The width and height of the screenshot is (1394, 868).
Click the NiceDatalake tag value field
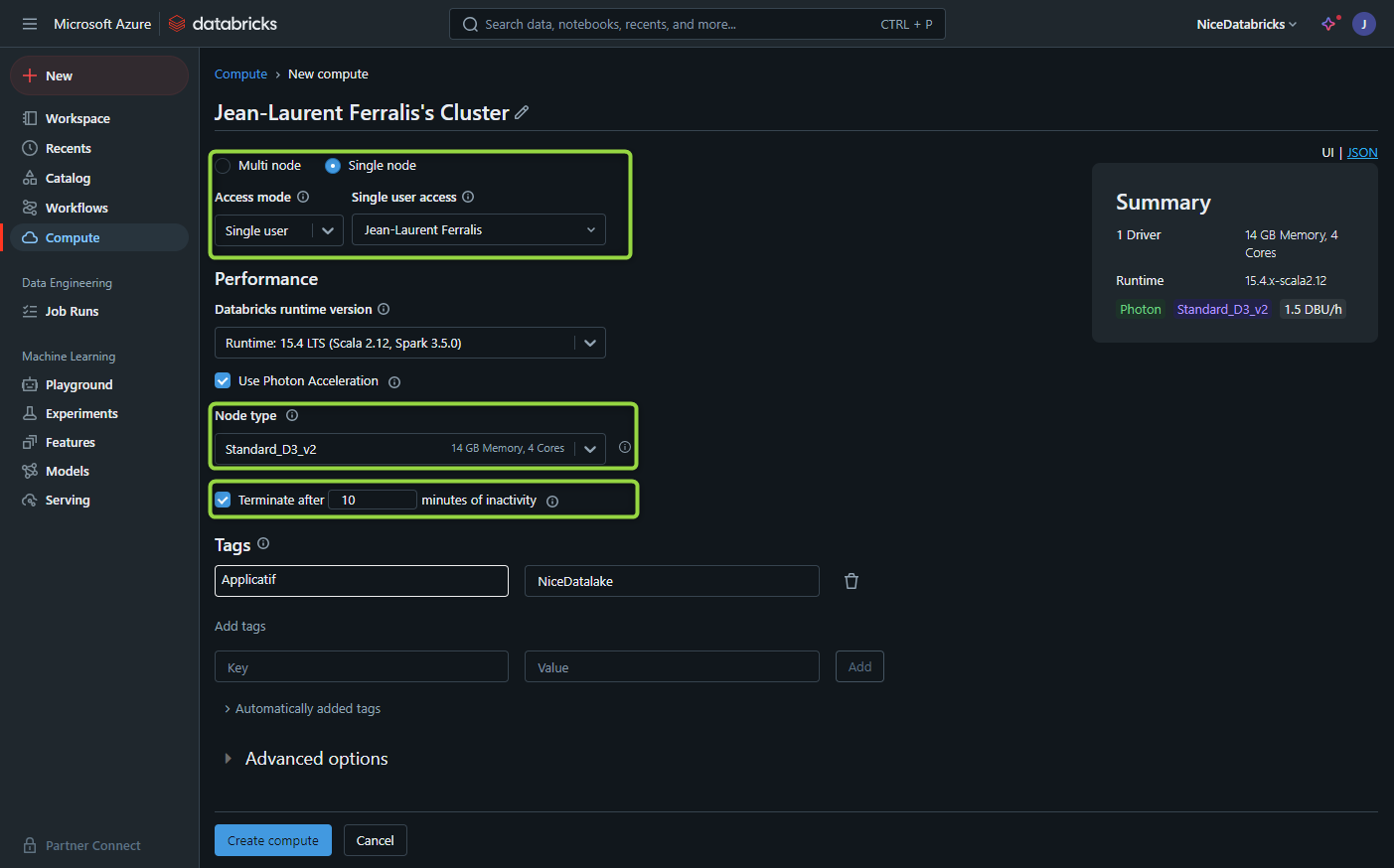pos(672,581)
